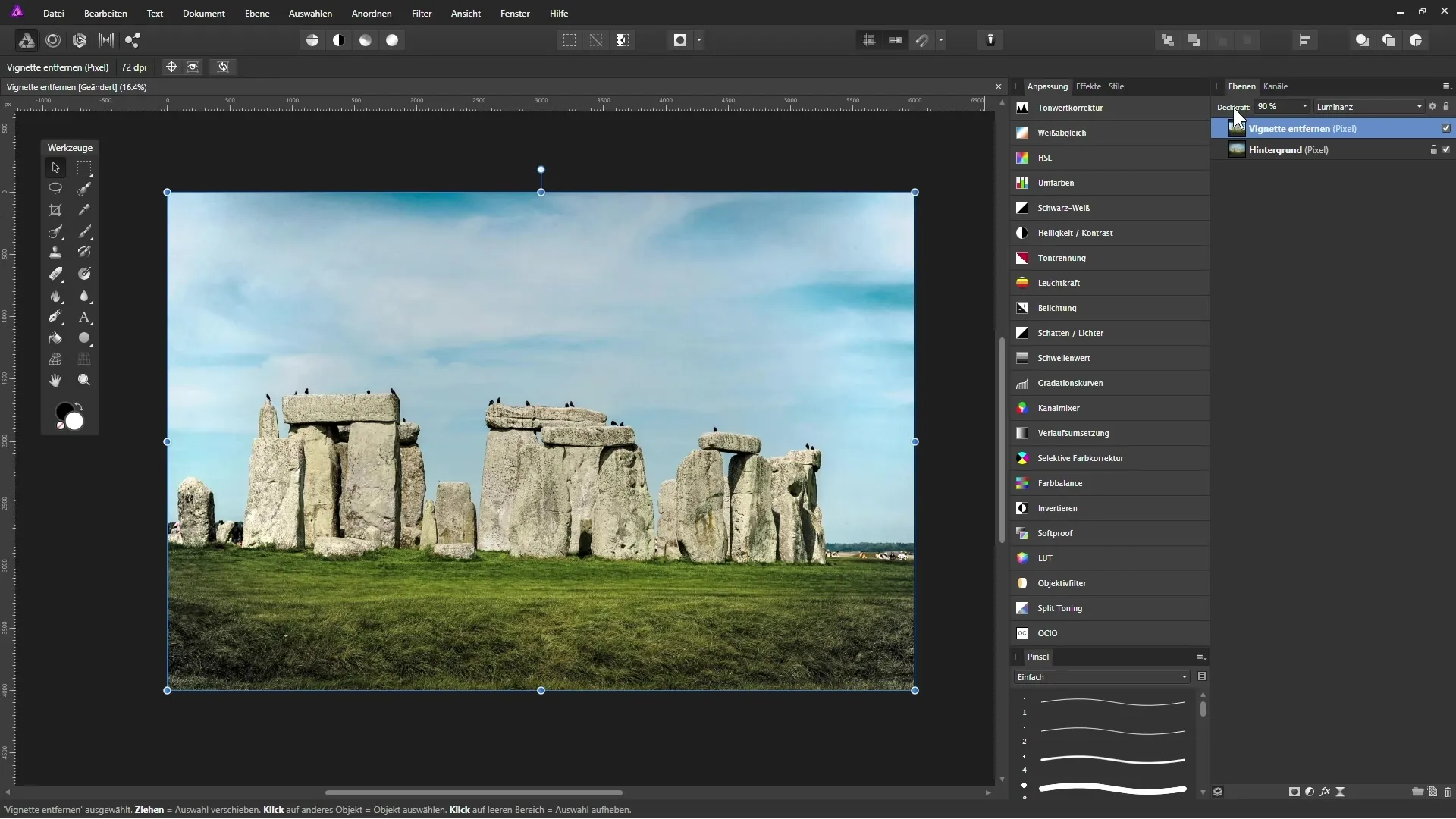
Task: Select the Pen tool
Action: 55,317
